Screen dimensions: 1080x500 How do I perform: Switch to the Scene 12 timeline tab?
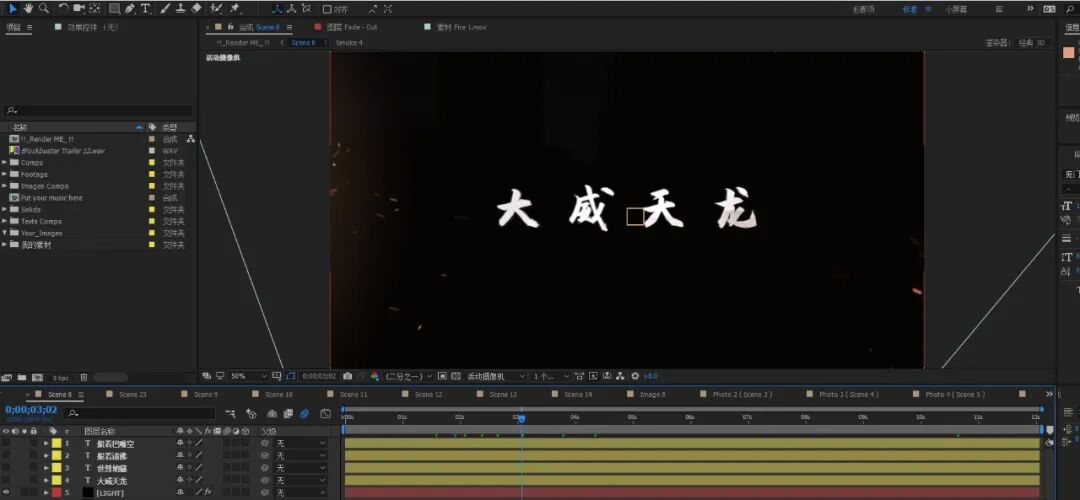coord(428,395)
